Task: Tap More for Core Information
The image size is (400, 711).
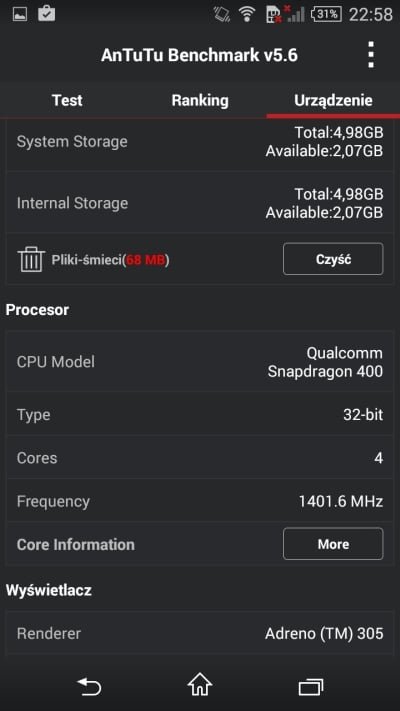Action: (333, 544)
